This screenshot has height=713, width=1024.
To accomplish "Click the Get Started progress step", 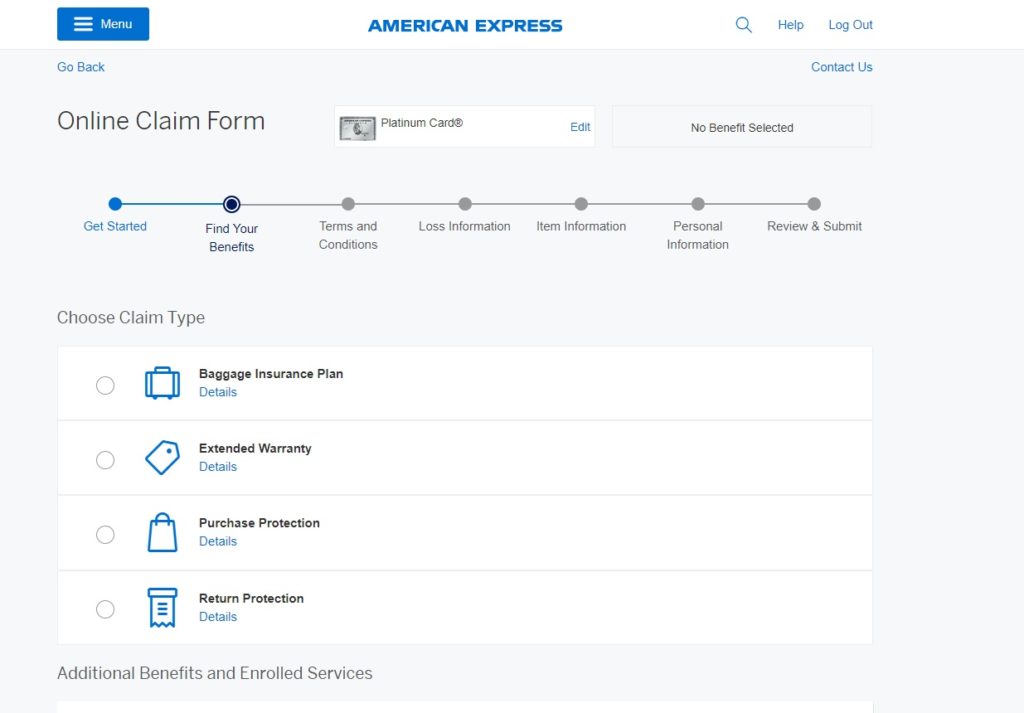I will coord(115,204).
